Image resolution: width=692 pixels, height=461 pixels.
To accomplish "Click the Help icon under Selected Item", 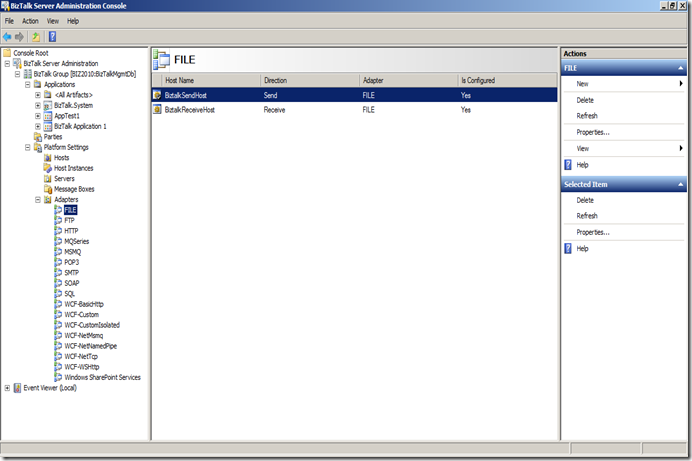I will [568, 249].
